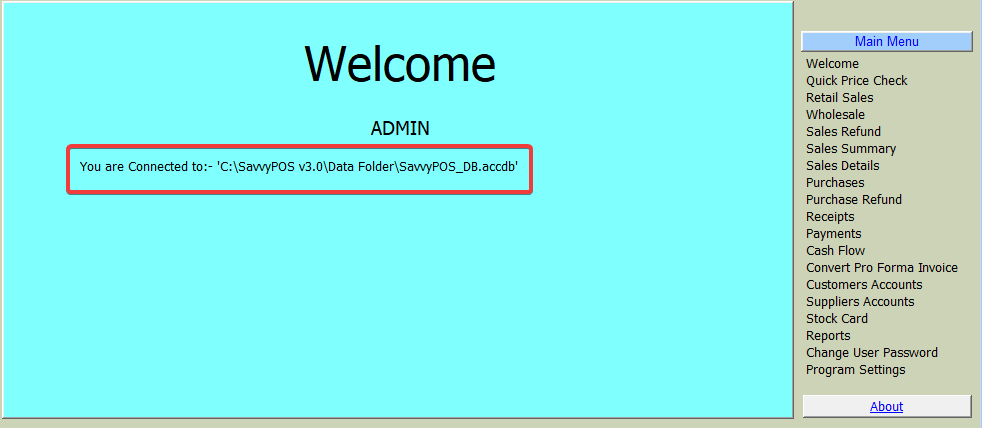Open Suppliers Accounts from menu

(860, 302)
